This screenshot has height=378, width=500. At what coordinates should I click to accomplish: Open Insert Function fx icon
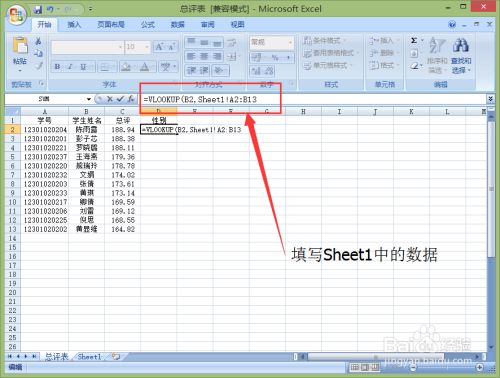tap(131, 99)
